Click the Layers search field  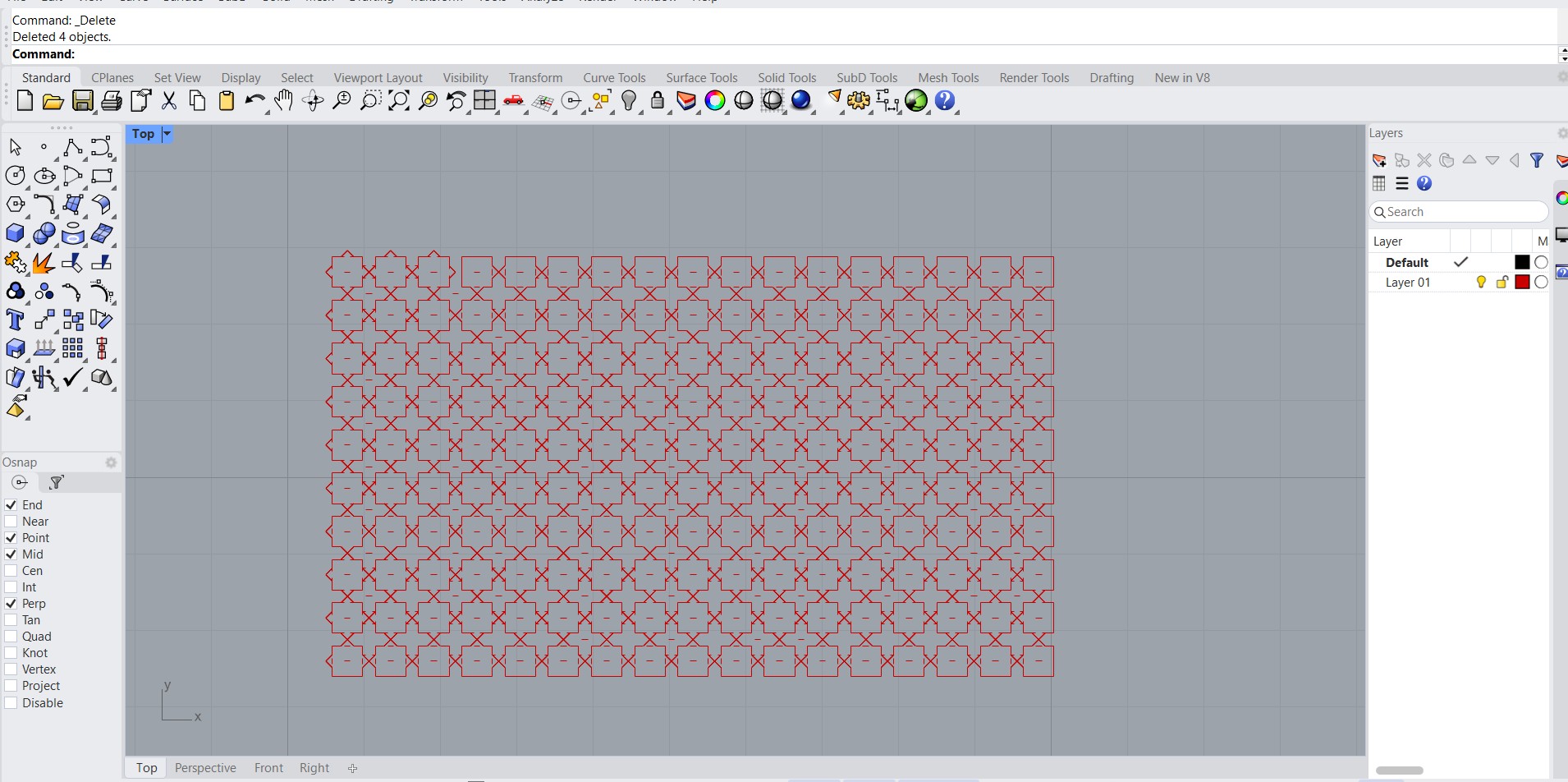[x=1461, y=212]
